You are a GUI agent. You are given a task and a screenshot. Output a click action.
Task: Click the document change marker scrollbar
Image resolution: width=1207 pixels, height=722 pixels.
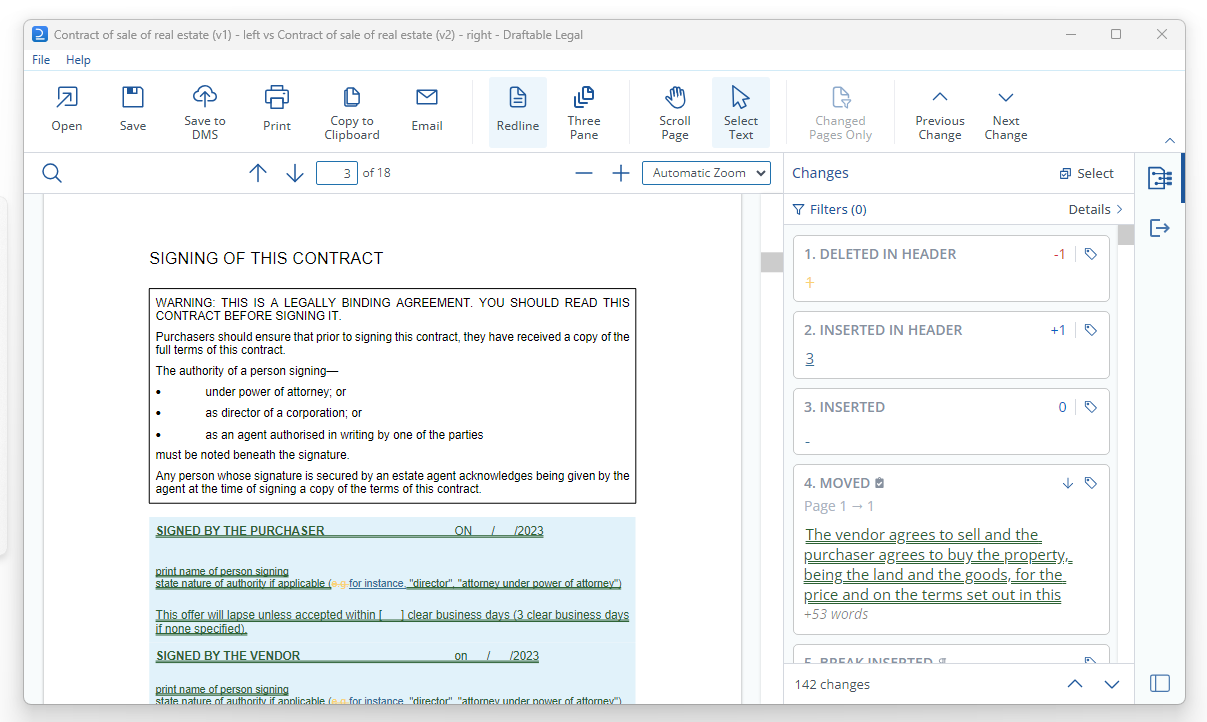[772, 262]
